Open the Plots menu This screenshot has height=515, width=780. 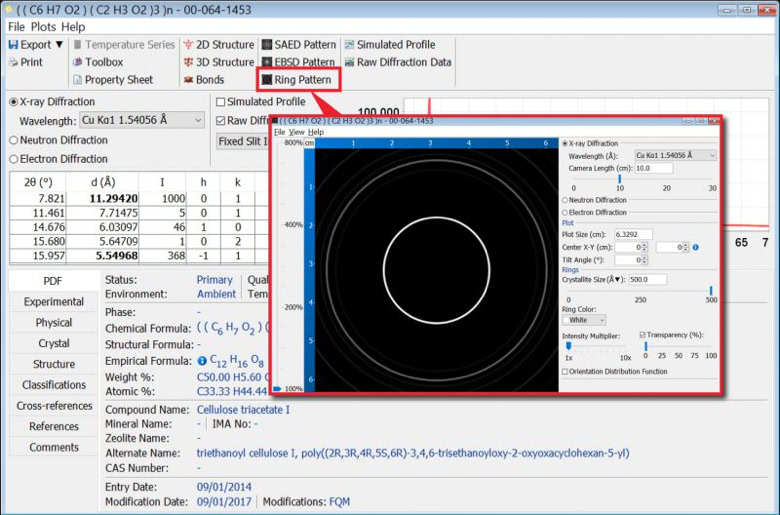[42, 27]
